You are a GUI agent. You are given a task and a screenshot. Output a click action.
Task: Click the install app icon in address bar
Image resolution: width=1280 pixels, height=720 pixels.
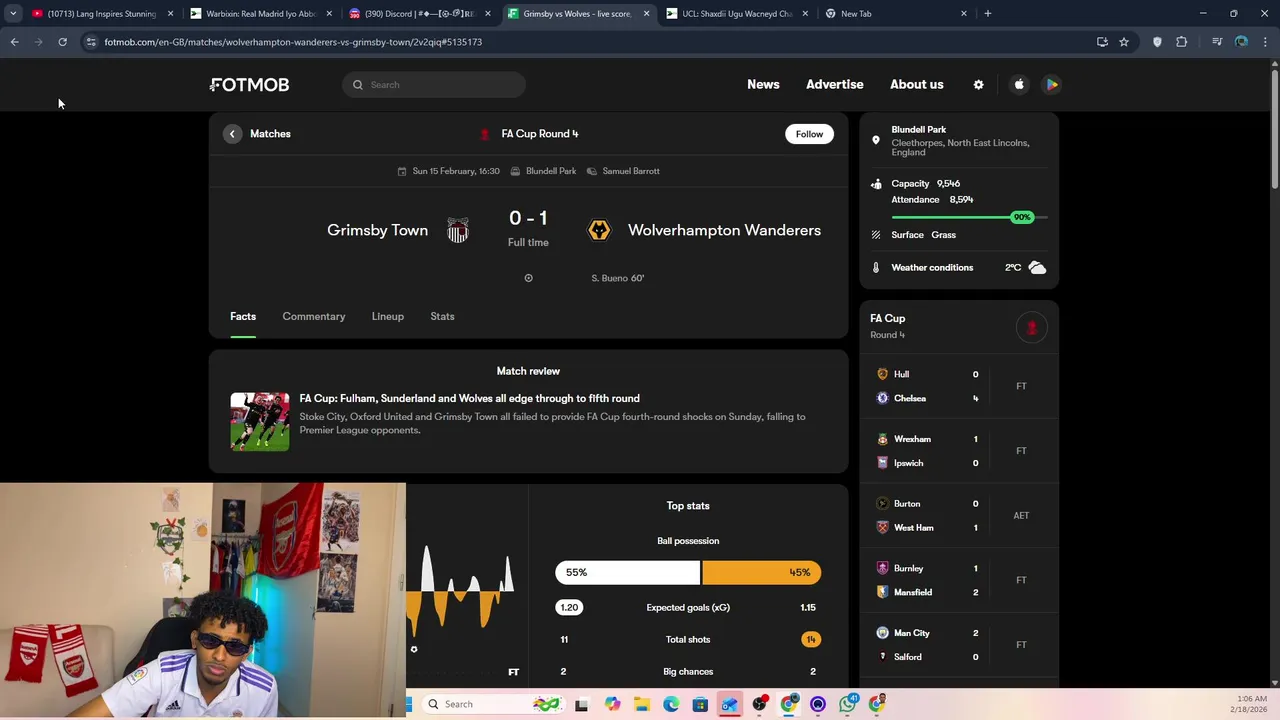click(x=1102, y=42)
